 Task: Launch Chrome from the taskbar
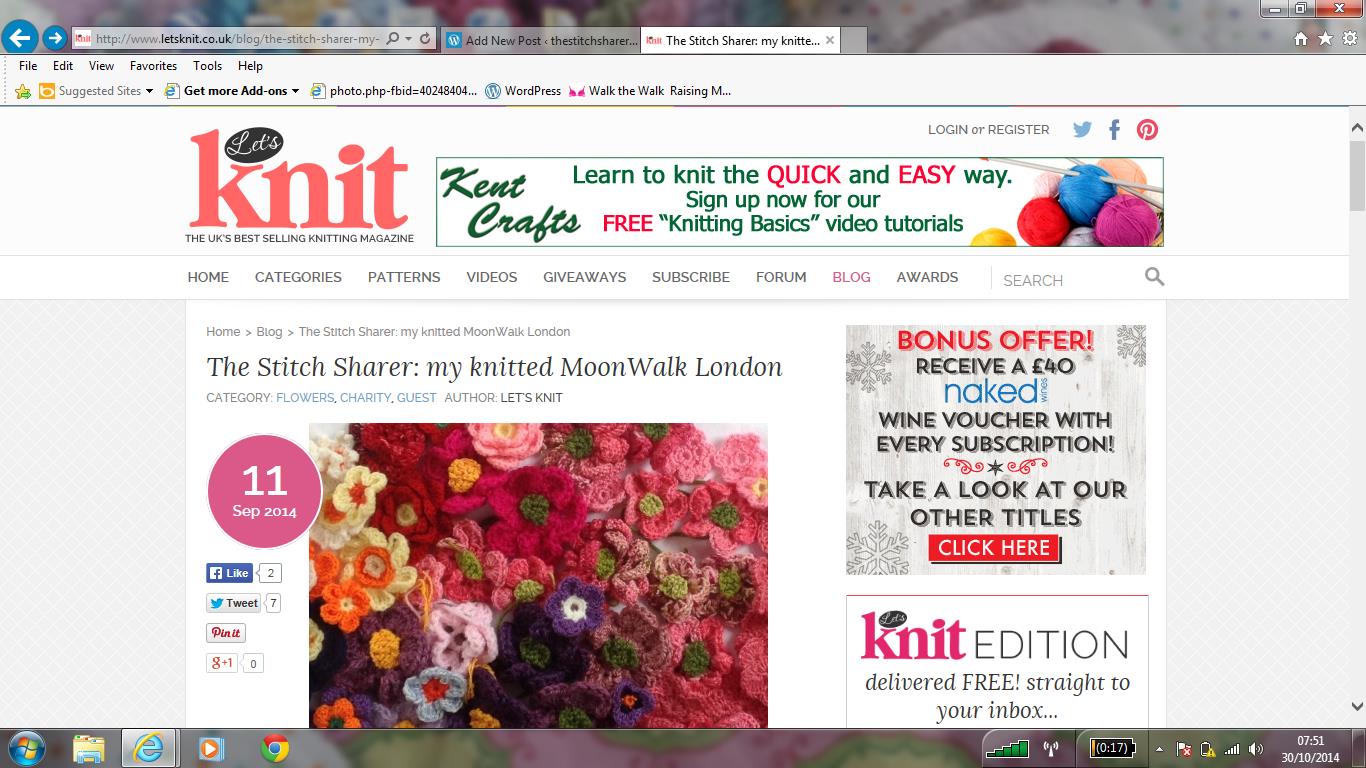pyautogui.click(x=275, y=747)
